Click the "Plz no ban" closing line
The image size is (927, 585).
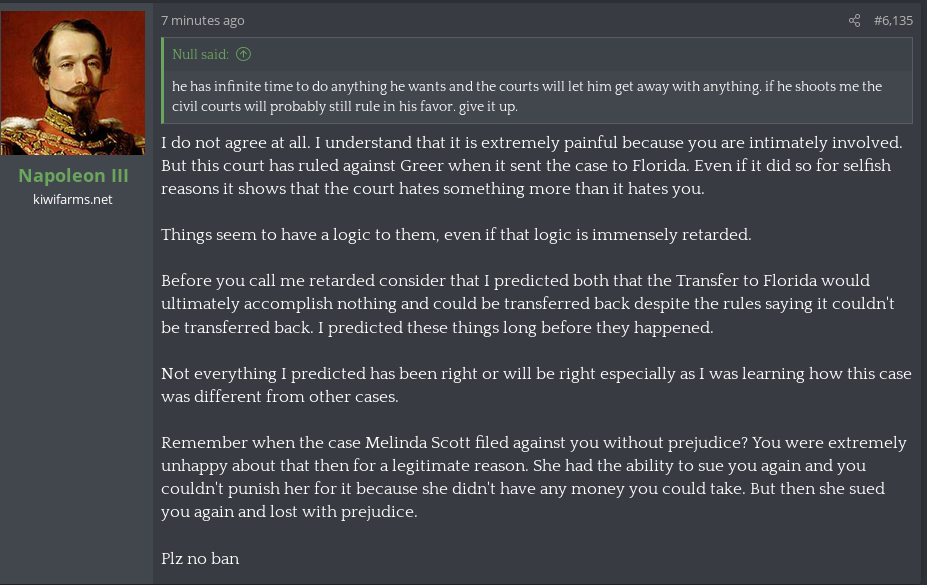(200, 558)
